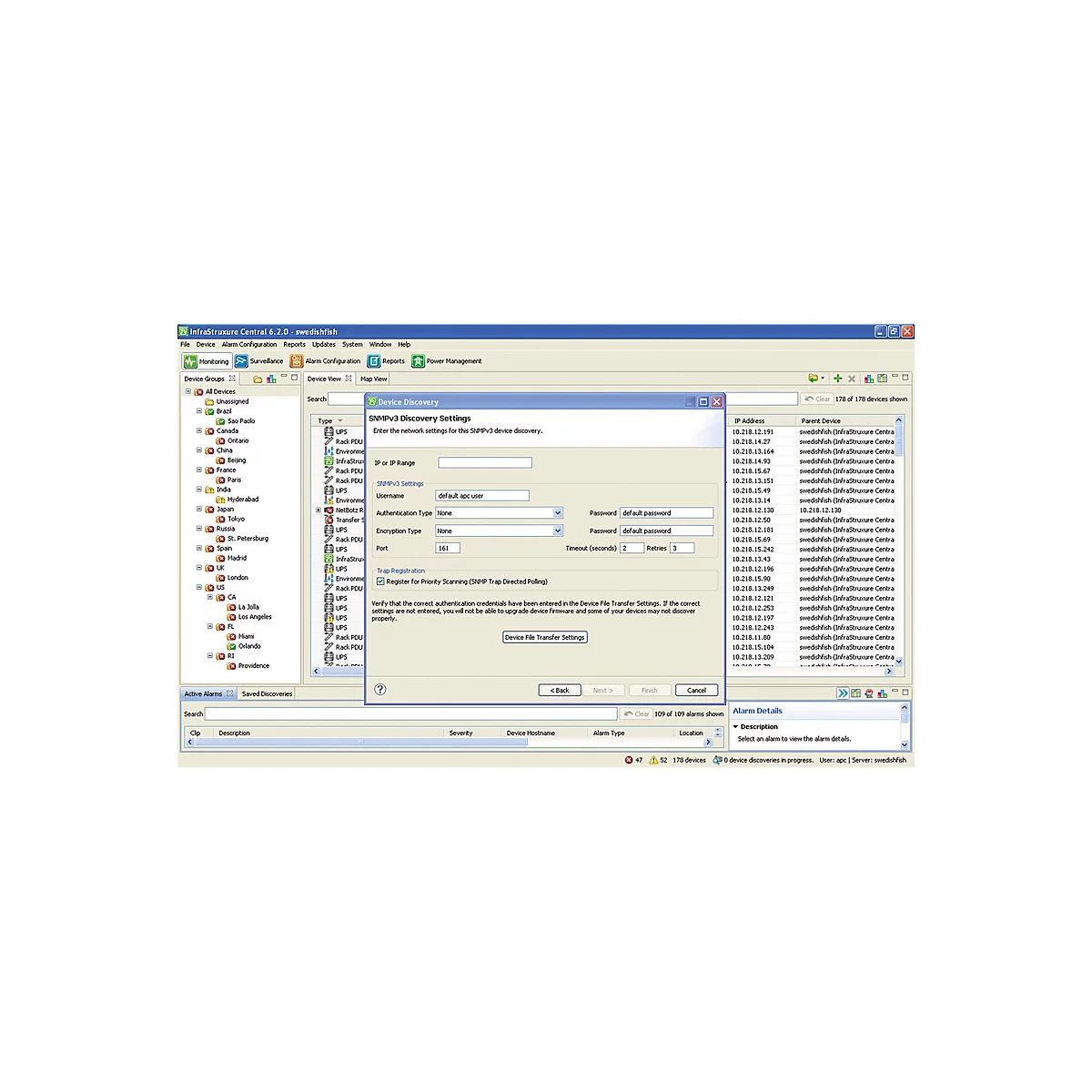Collapse the CA subgroup under US
Image resolution: width=1092 pixels, height=1092 pixels.
point(210,597)
